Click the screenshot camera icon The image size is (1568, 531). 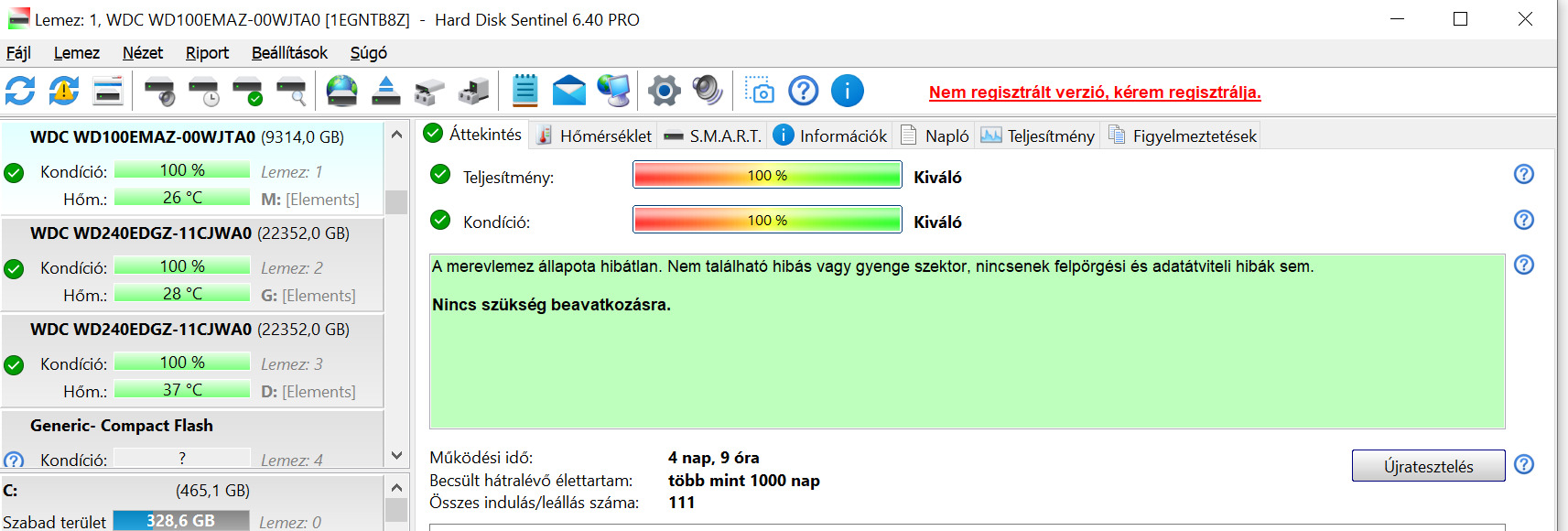[760, 91]
